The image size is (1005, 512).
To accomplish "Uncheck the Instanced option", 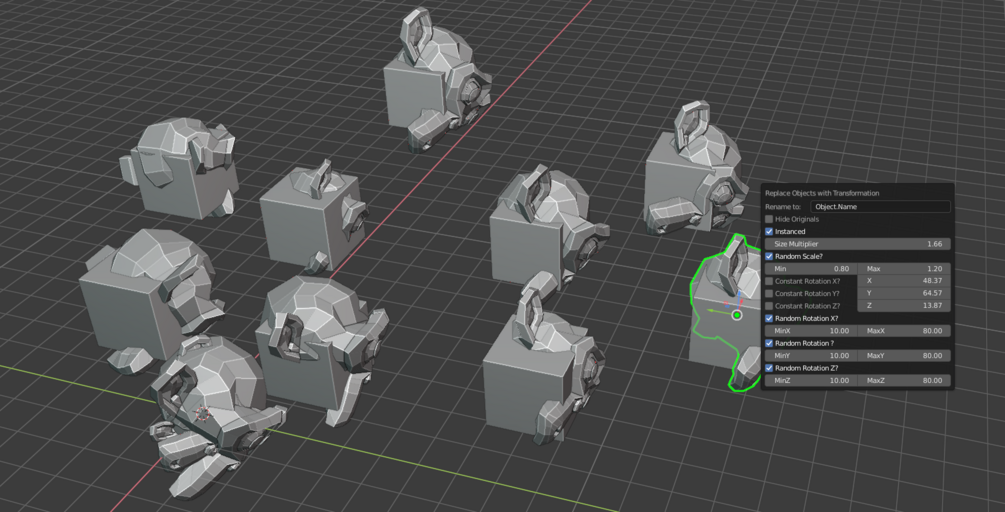I will [x=769, y=231].
